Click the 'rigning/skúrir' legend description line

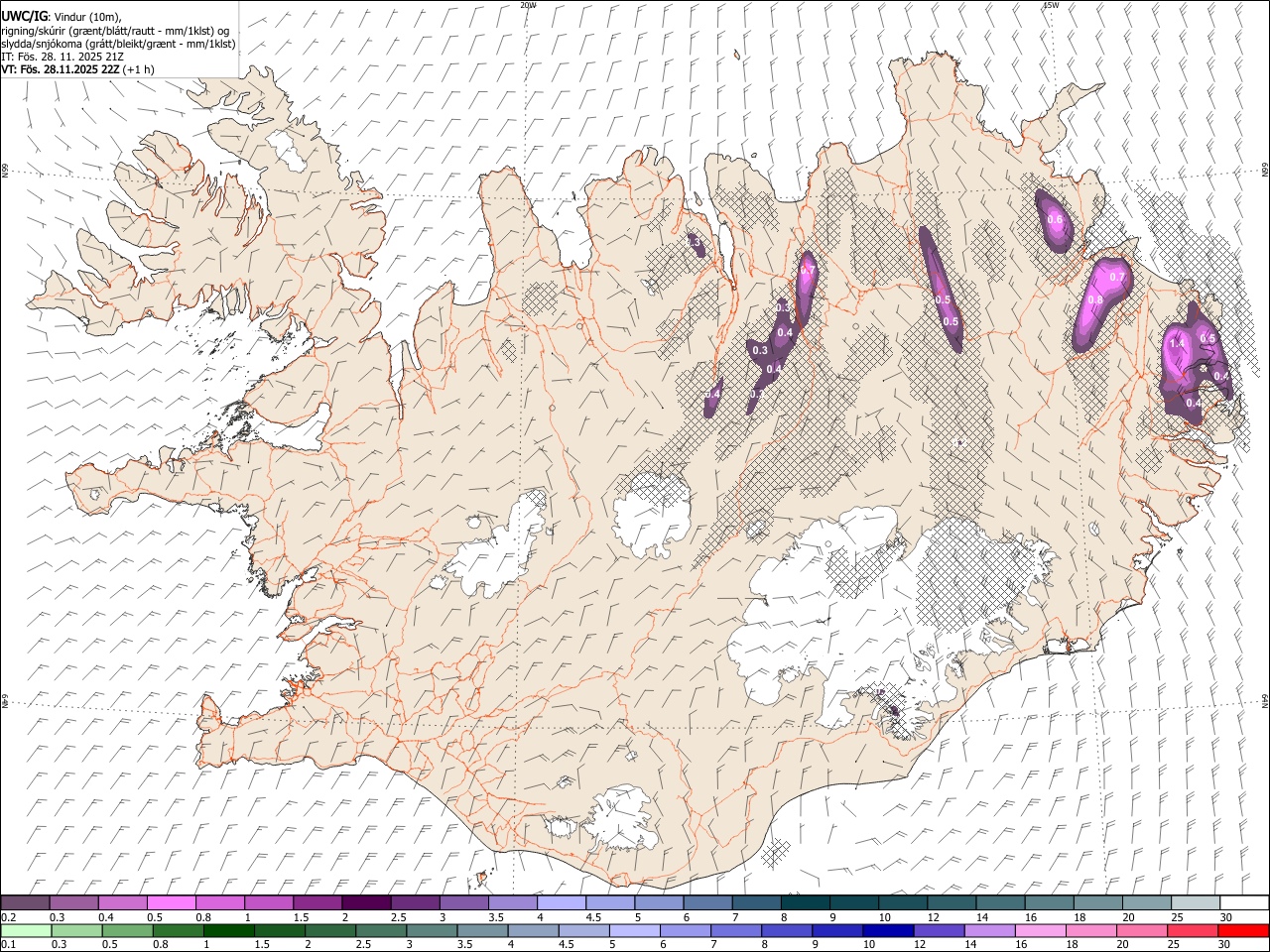[x=115, y=30]
